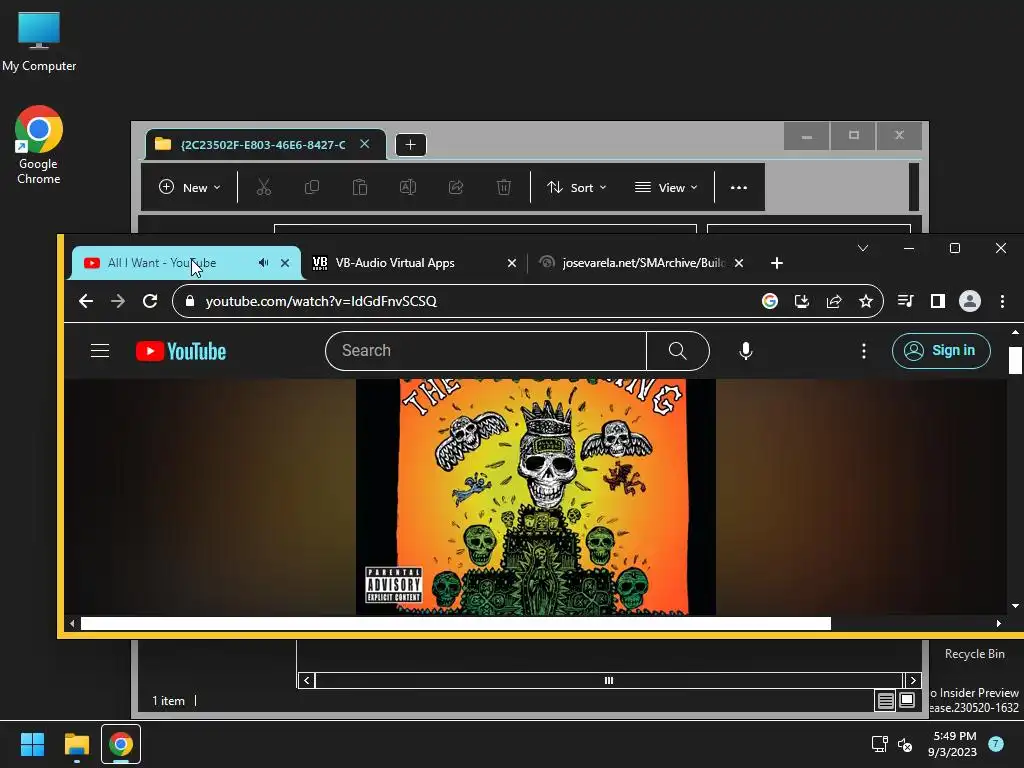Bookmark this tab with the star
Image resolution: width=1024 pixels, height=768 pixels.
point(865,301)
